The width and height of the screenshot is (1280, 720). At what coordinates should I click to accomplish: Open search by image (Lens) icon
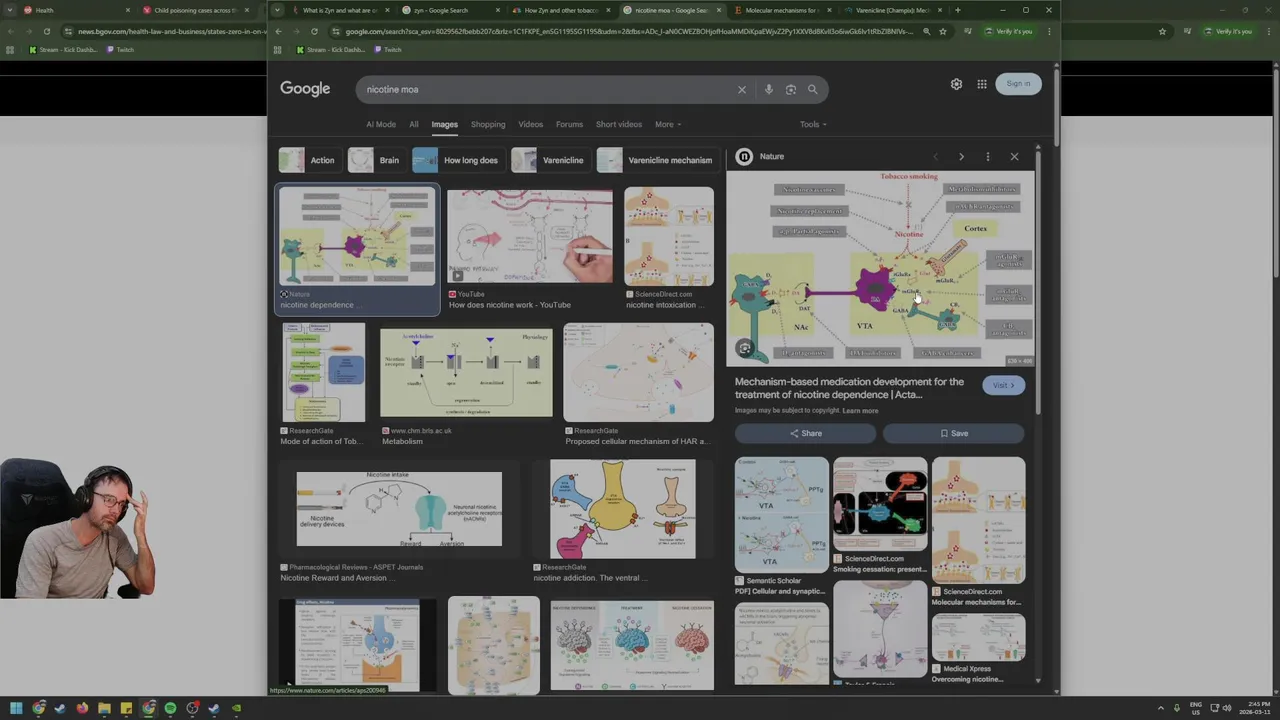[x=790, y=89]
